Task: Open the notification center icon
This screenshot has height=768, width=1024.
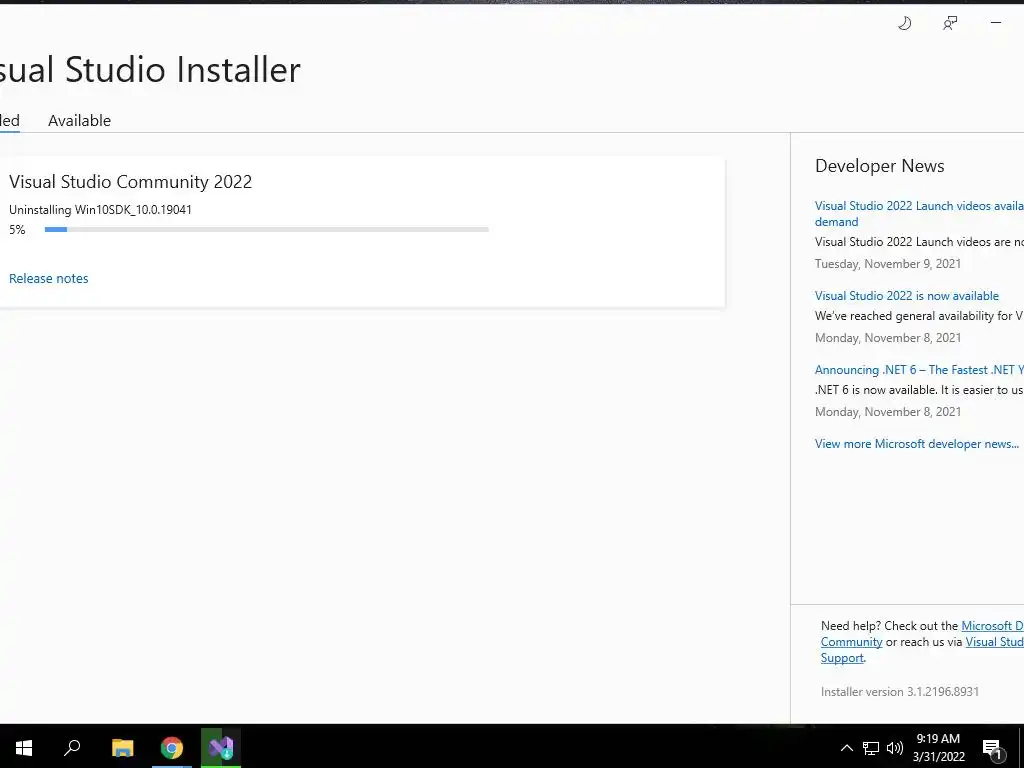Action: click(992, 748)
